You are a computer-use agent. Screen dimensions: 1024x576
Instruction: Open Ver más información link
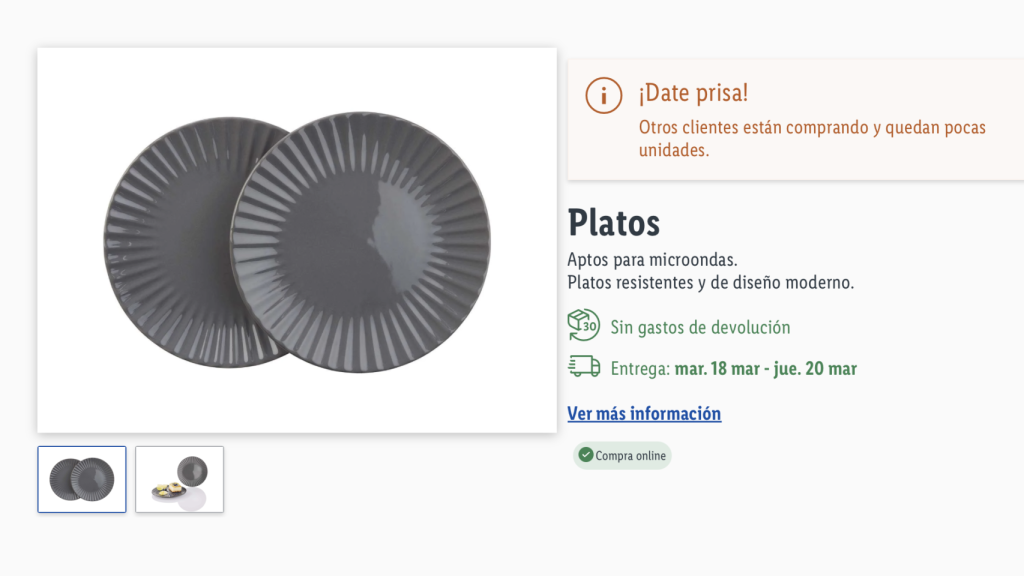click(644, 413)
